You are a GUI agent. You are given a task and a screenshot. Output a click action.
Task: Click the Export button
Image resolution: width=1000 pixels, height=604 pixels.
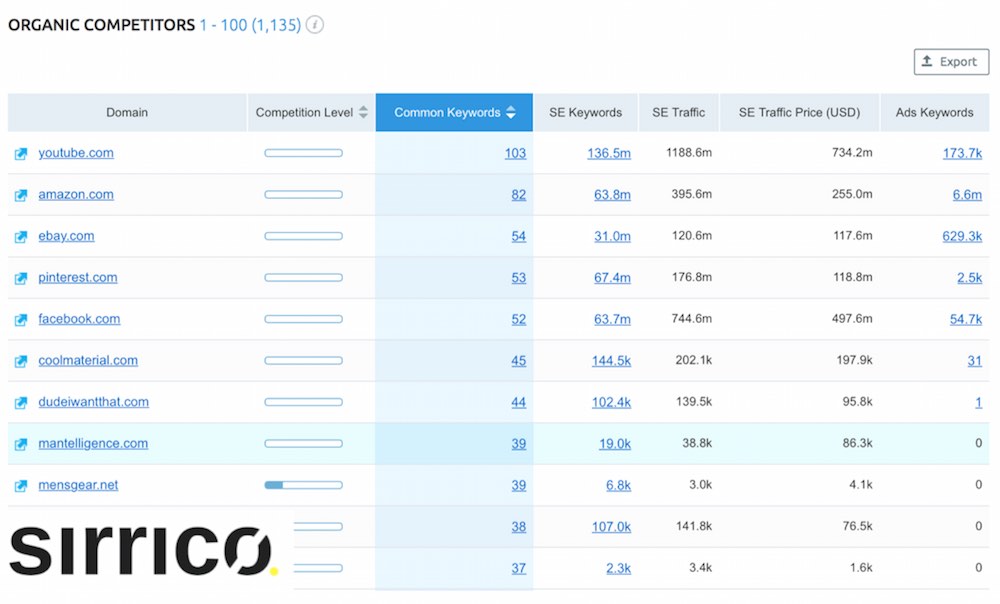(x=951, y=62)
